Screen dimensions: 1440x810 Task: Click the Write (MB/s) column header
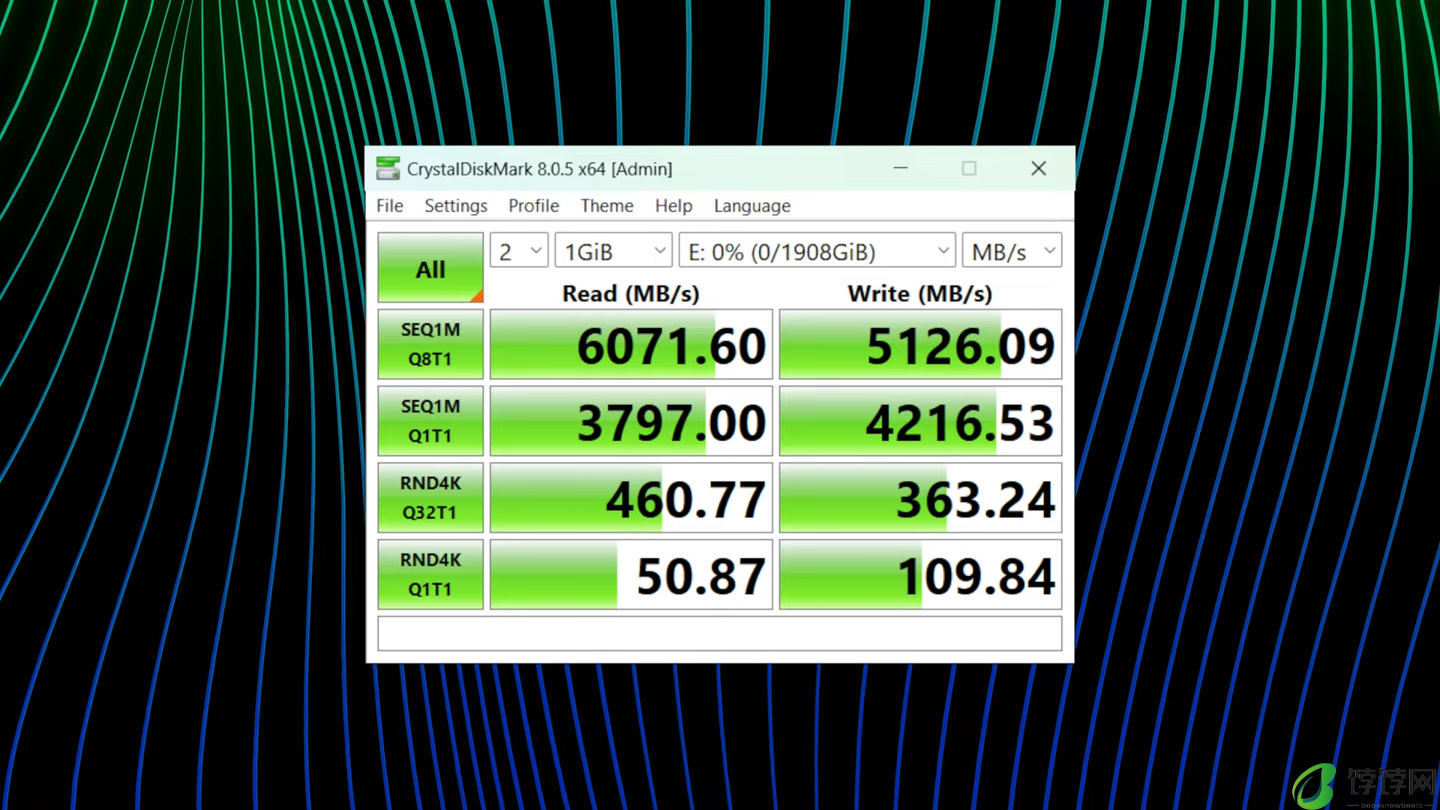(920, 294)
